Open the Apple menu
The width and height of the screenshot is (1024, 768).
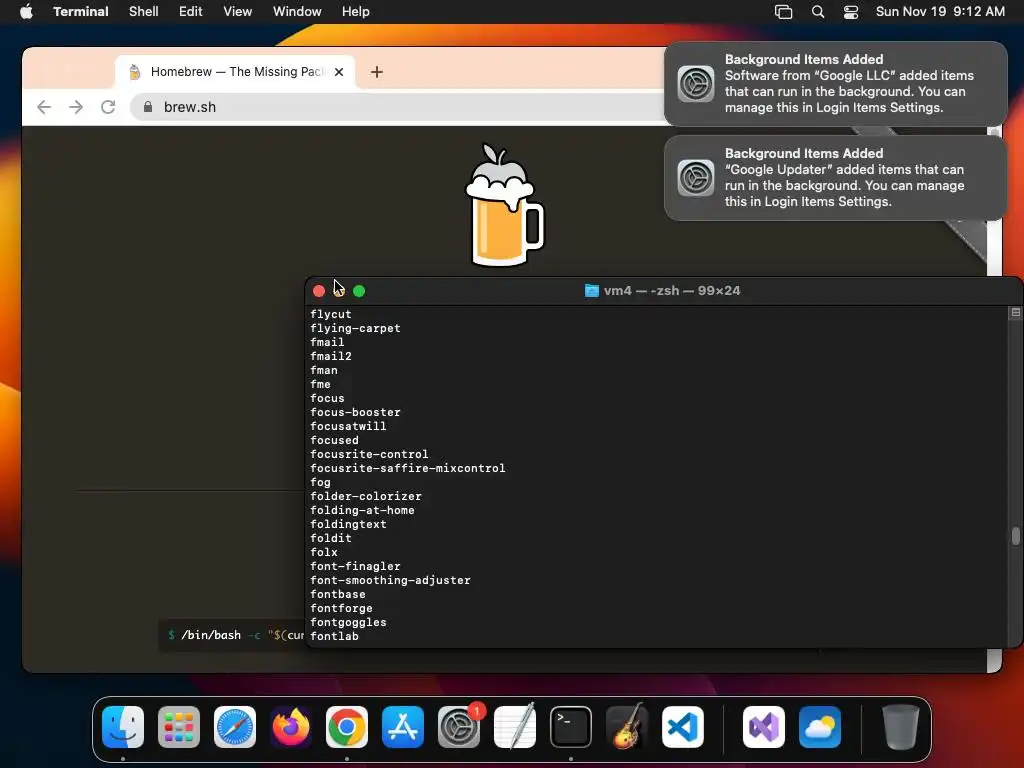point(26,11)
